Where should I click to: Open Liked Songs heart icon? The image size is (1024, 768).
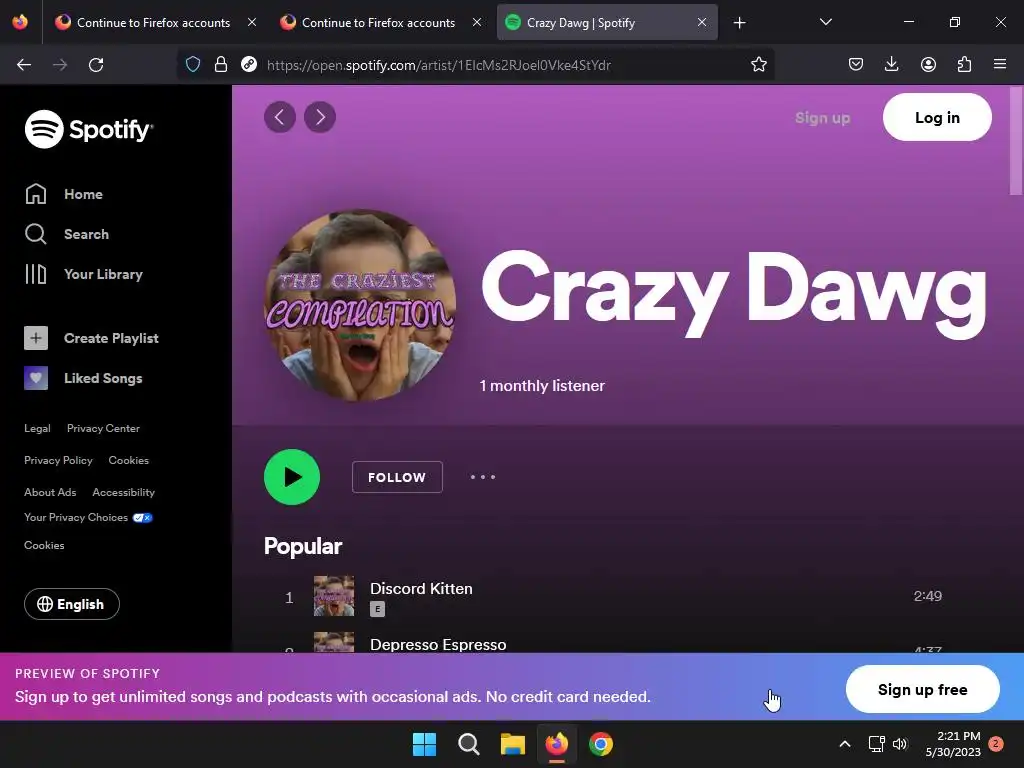click(x=36, y=378)
